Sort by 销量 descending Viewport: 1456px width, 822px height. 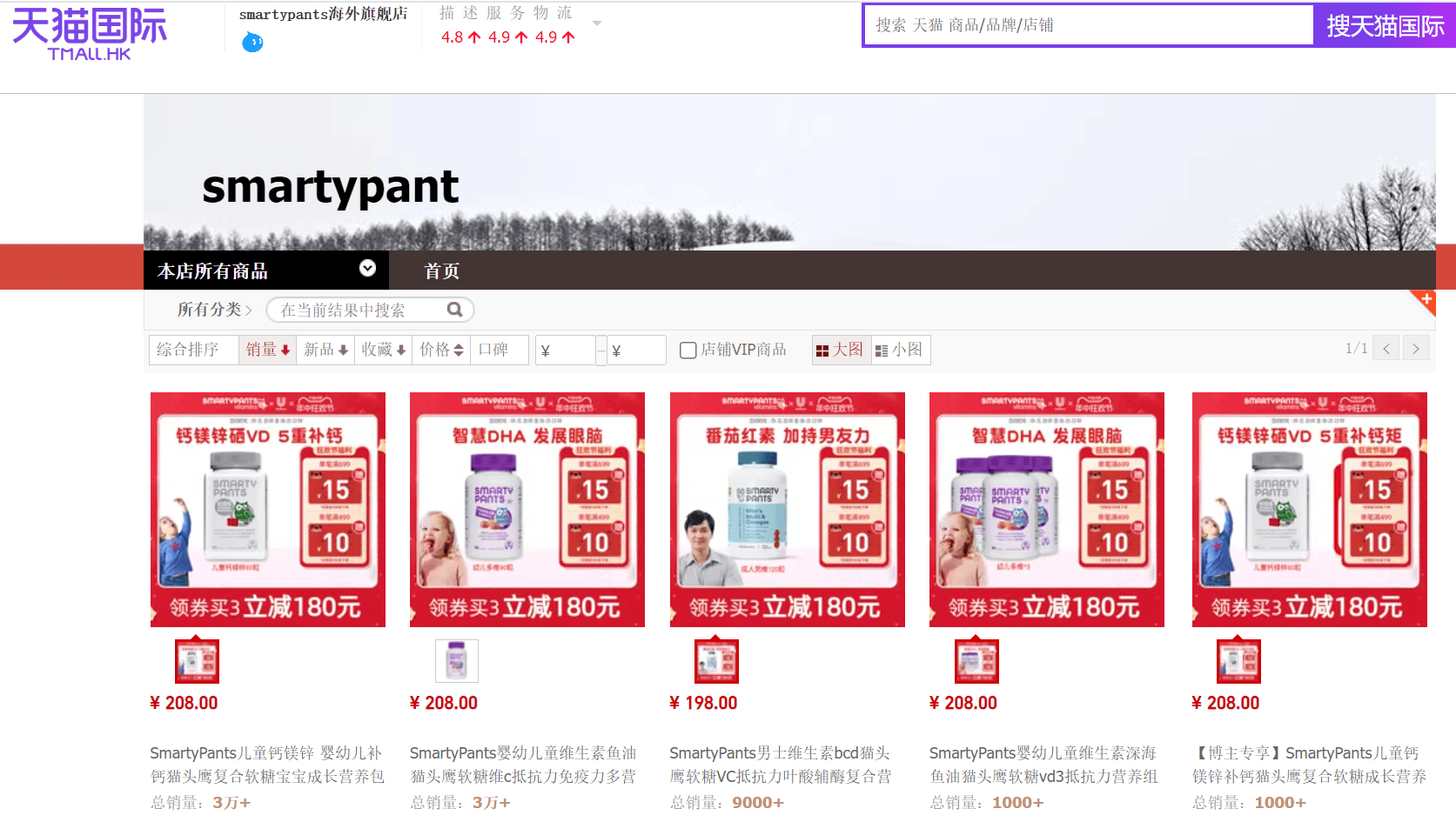[267, 350]
